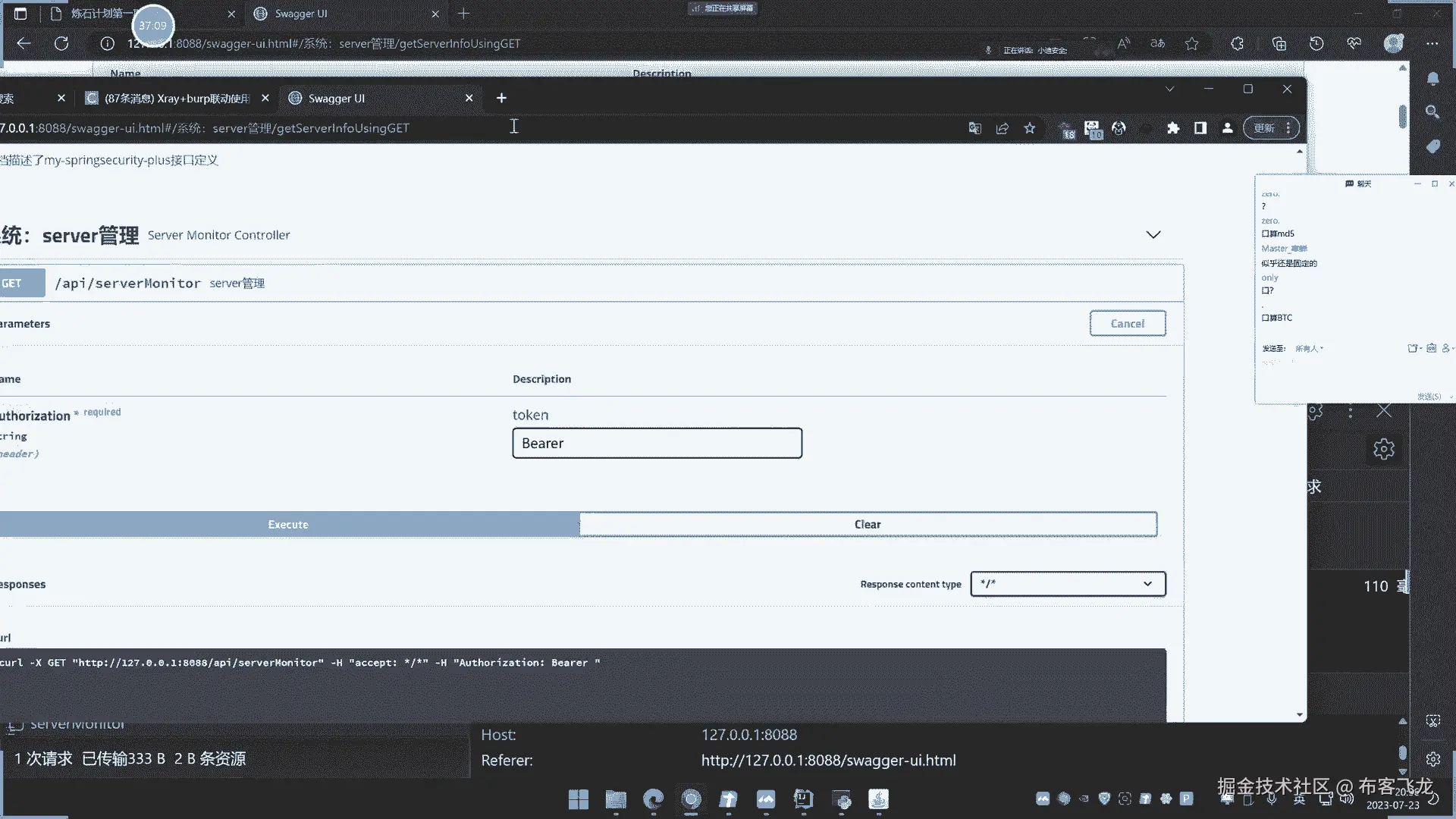
Task: Click the notification bell in sidebar
Action: tap(1432, 79)
